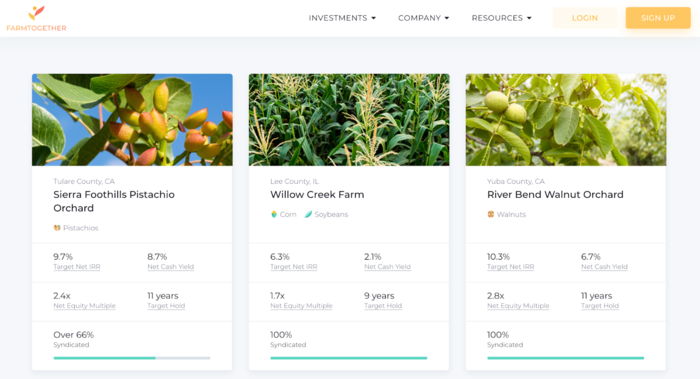Open the Resources dropdown menu
The width and height of the screenshot is (700, 379).
[501, 18]
